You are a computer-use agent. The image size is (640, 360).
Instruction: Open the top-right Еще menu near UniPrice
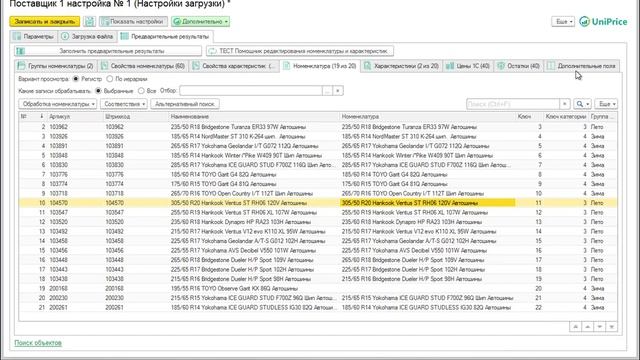point(563,21)
